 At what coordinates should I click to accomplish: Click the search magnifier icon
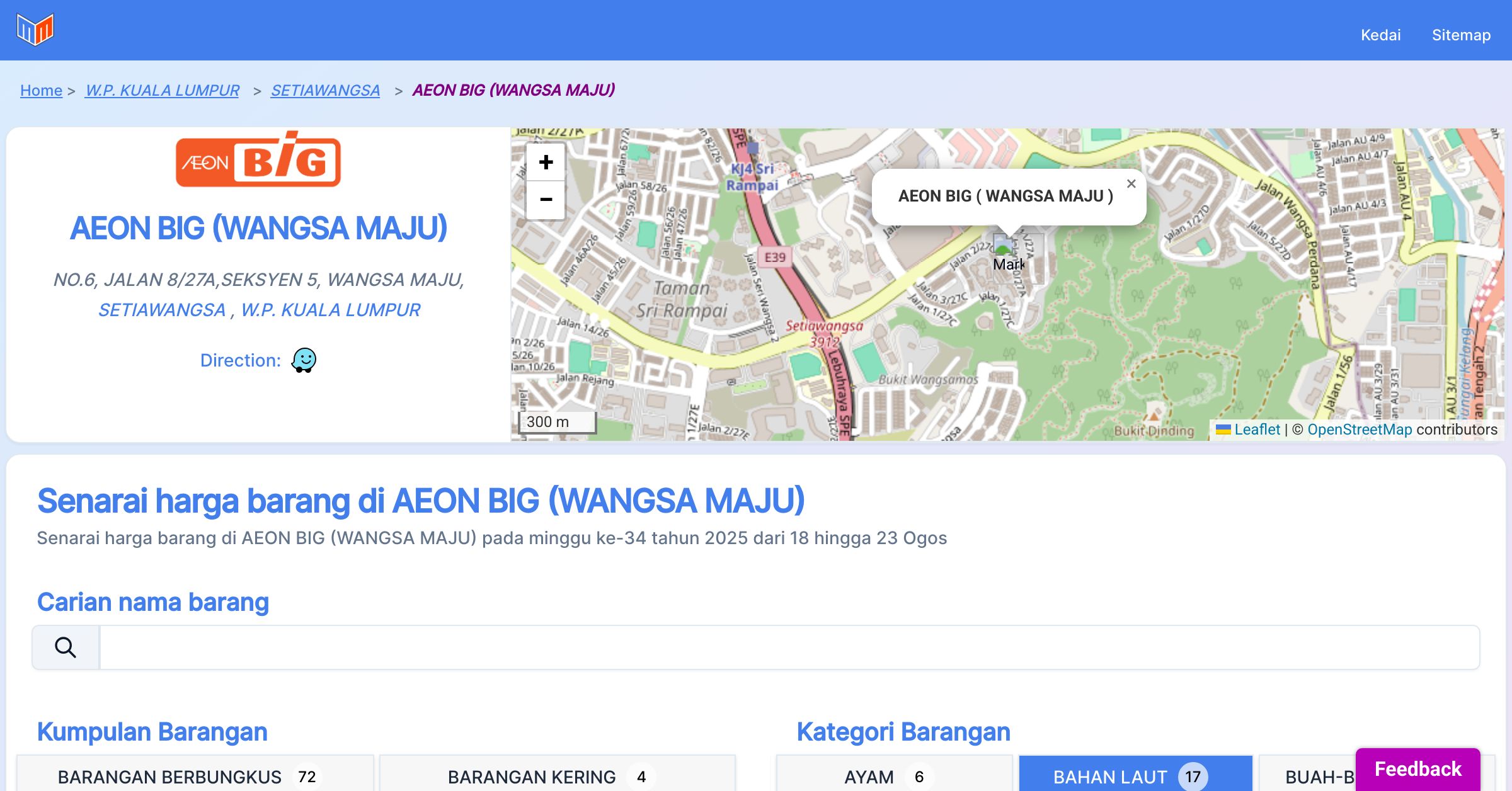point(66,647)
